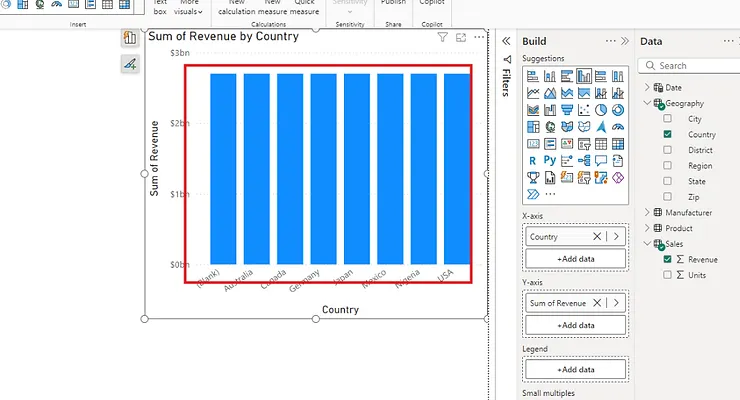Image resolution: width=740 pixels, height=400 pixels.
Task: Uncheck the Country field
Action: click(667, 134)
